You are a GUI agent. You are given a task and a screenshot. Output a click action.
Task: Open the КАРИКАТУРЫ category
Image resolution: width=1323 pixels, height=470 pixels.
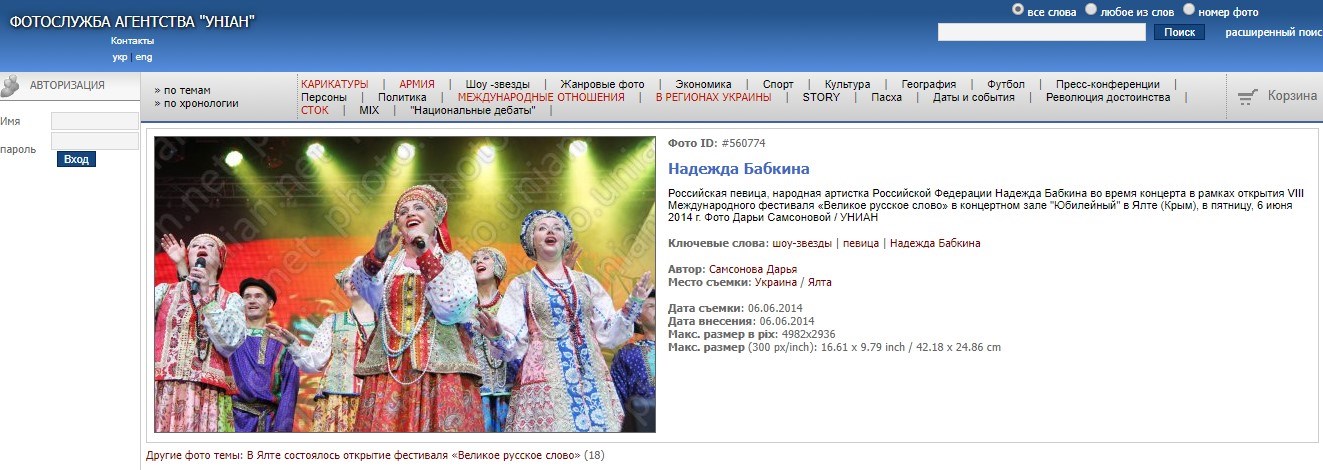[x=334, y=84]
